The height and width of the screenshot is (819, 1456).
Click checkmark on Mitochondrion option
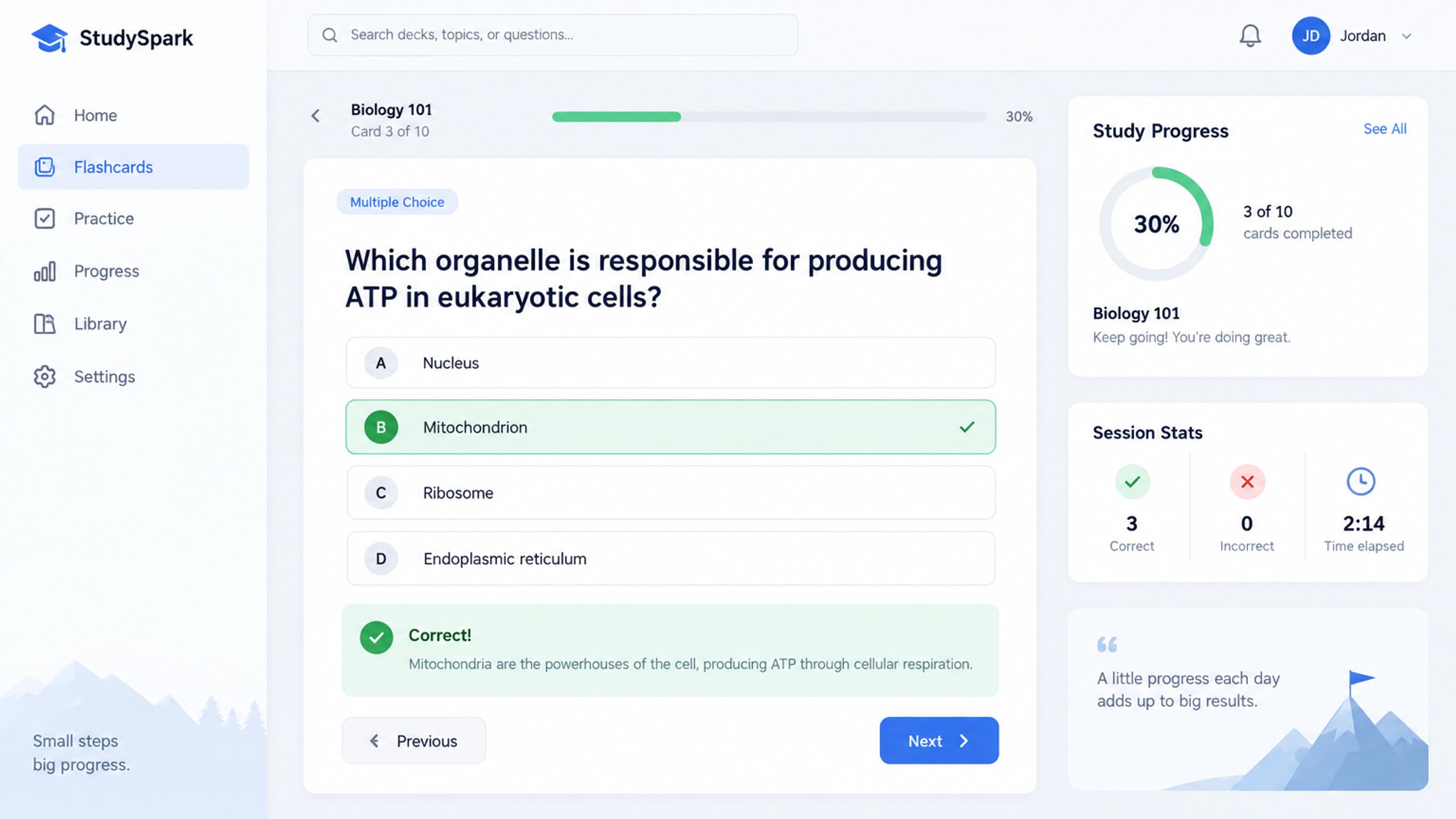pyautogui.click(x=967, y=427)
